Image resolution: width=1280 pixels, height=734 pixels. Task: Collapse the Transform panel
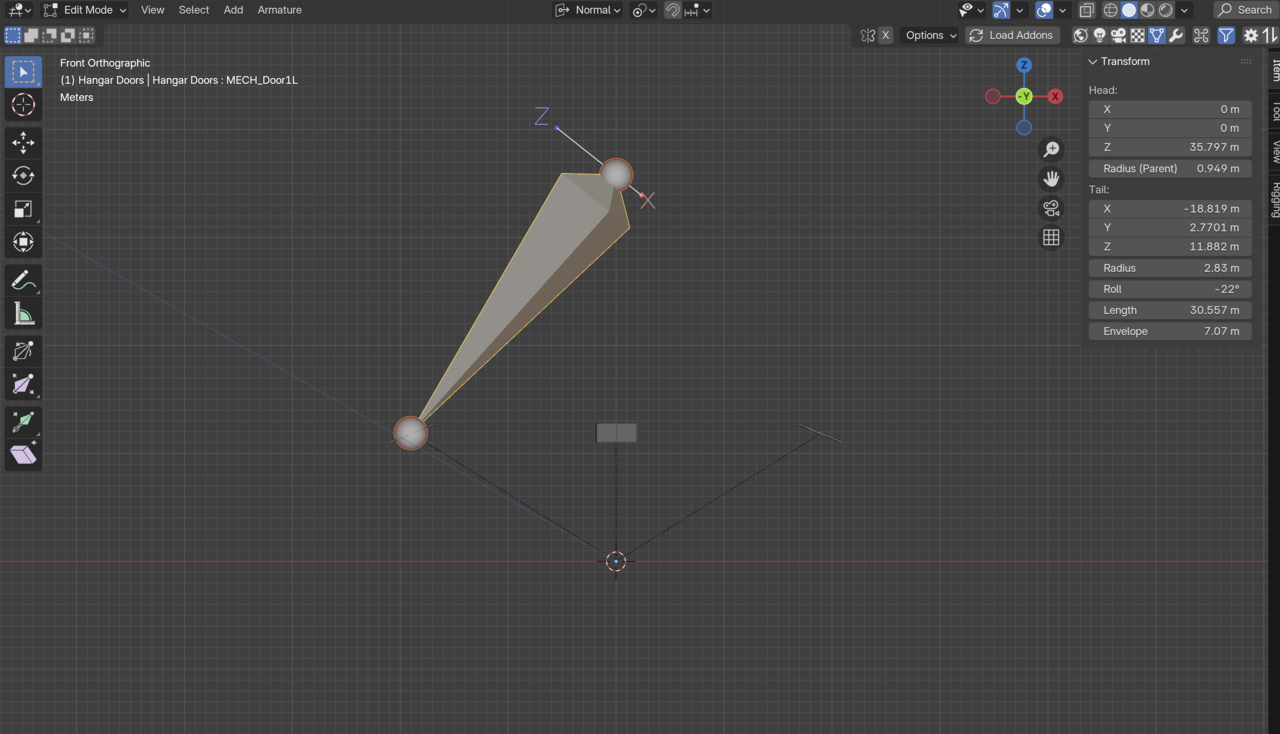tap(1093, 61)
